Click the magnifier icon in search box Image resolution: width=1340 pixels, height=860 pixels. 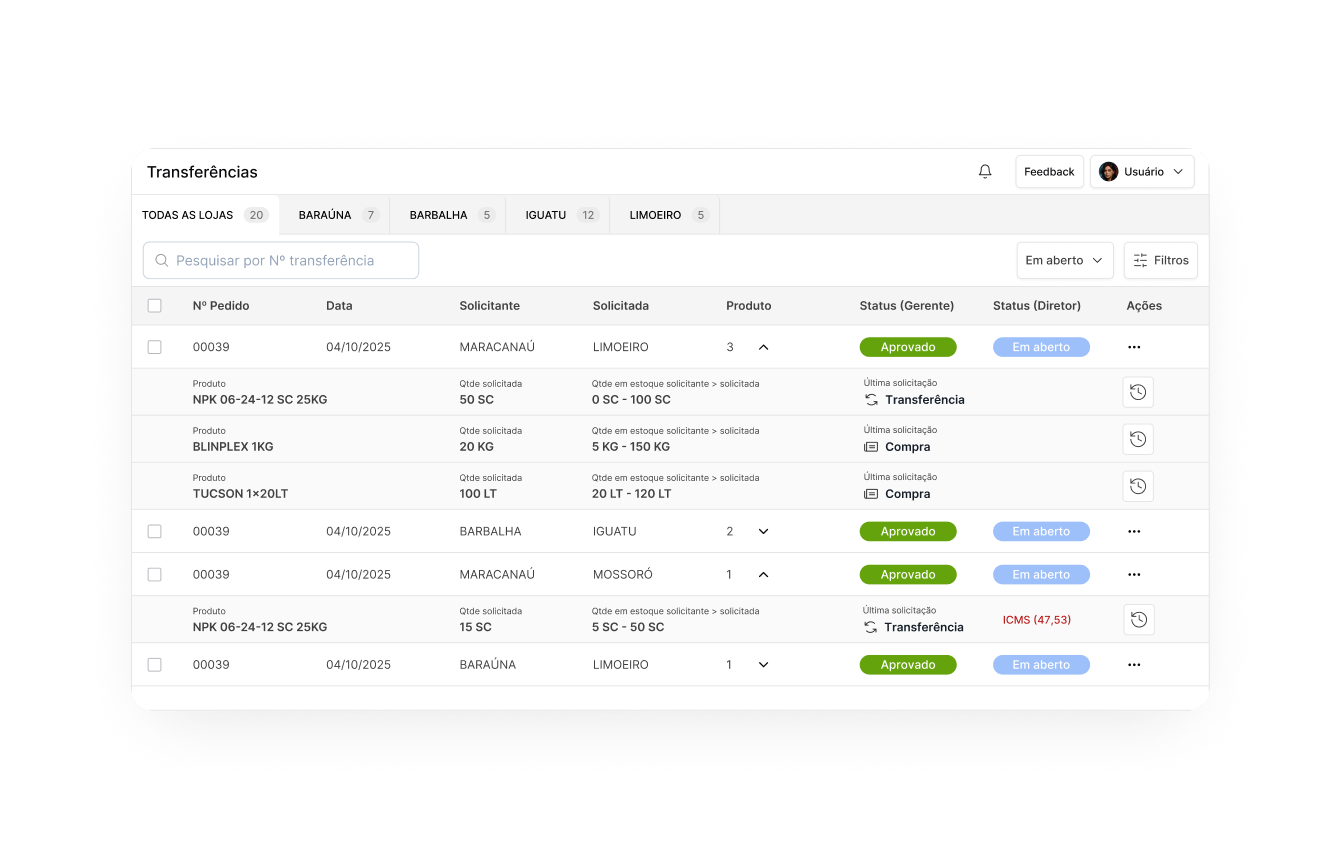click(162, 260)
